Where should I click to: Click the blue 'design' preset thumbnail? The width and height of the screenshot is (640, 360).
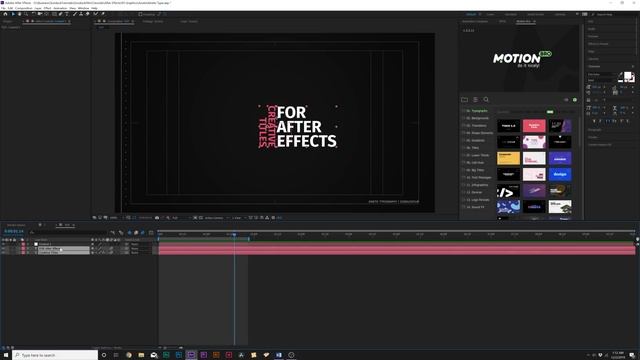(560, 174)
